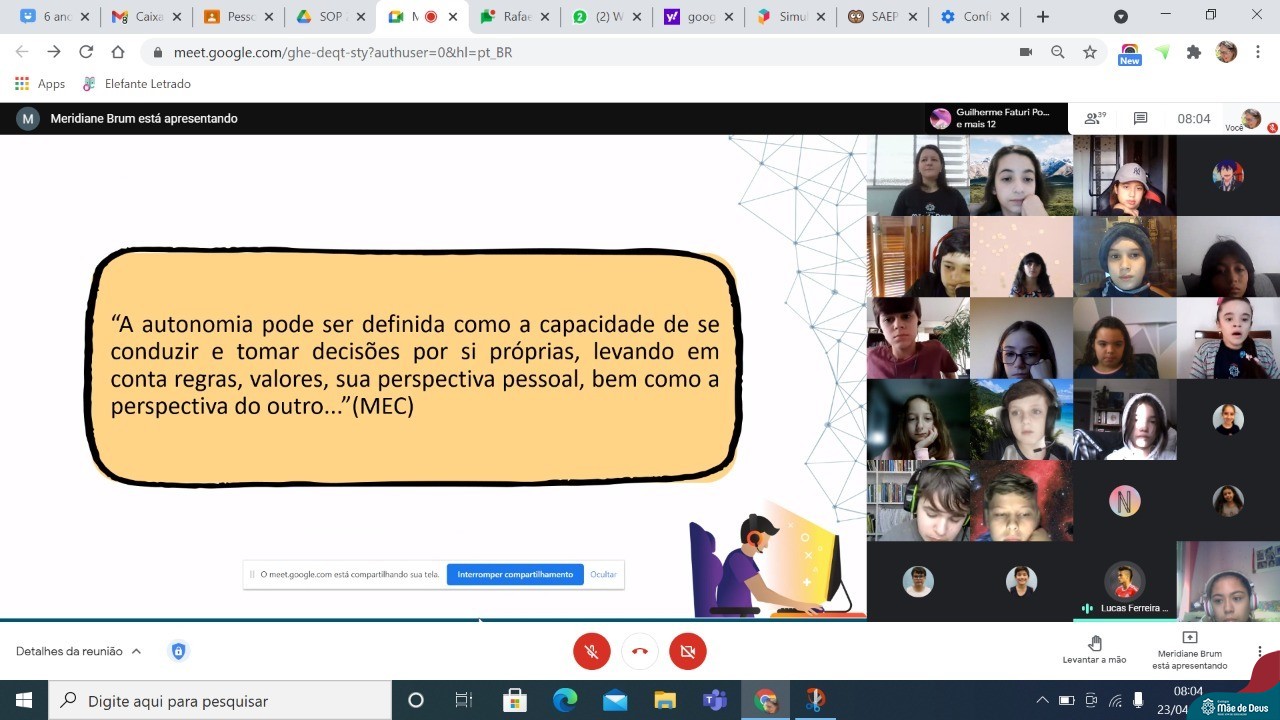Open Microsoft Teams from the taskbar

point(714,700)
